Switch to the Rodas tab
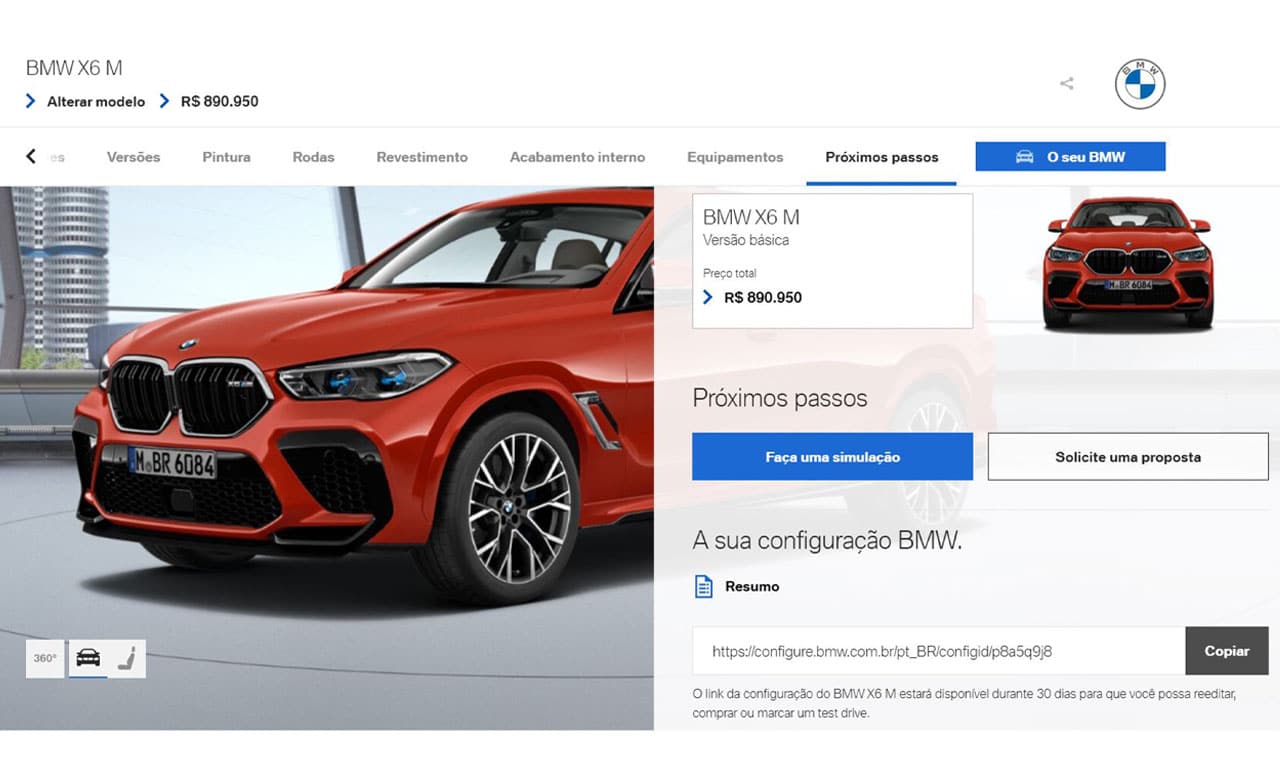The height and width of the screenshot is (768, 1280). (313, 157)
